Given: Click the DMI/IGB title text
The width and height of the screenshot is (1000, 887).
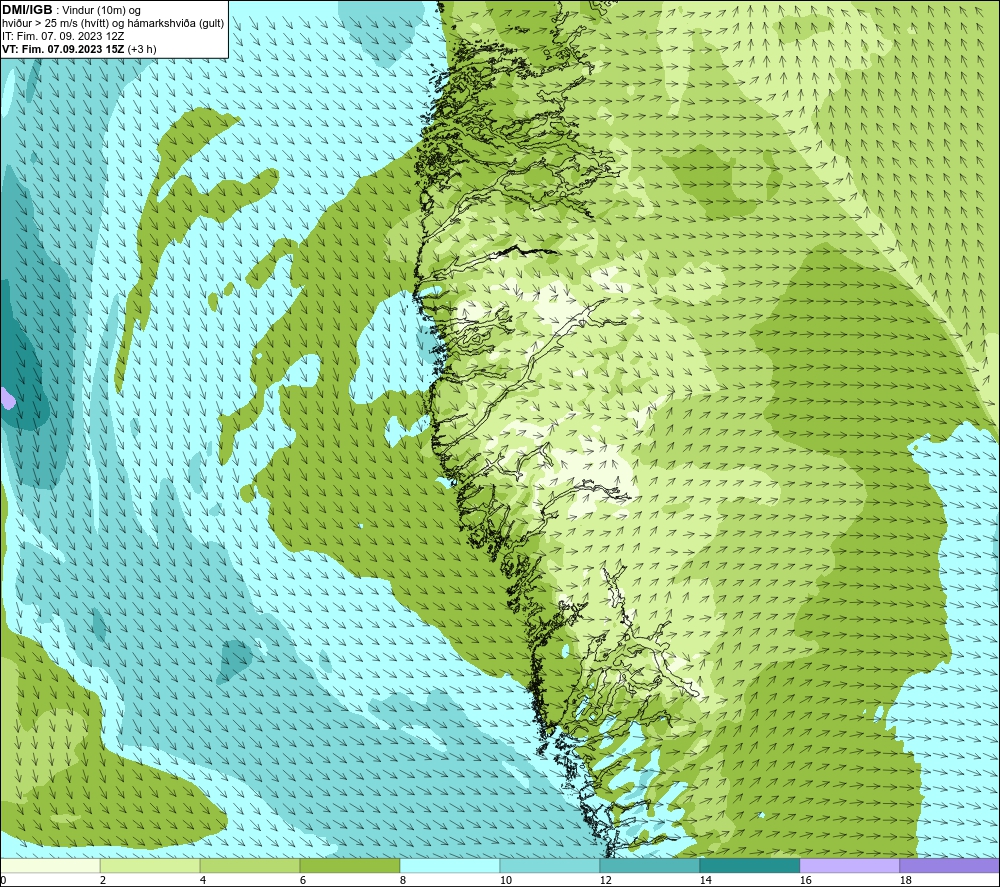Looking at the screenshot, I should pos(27,10).
